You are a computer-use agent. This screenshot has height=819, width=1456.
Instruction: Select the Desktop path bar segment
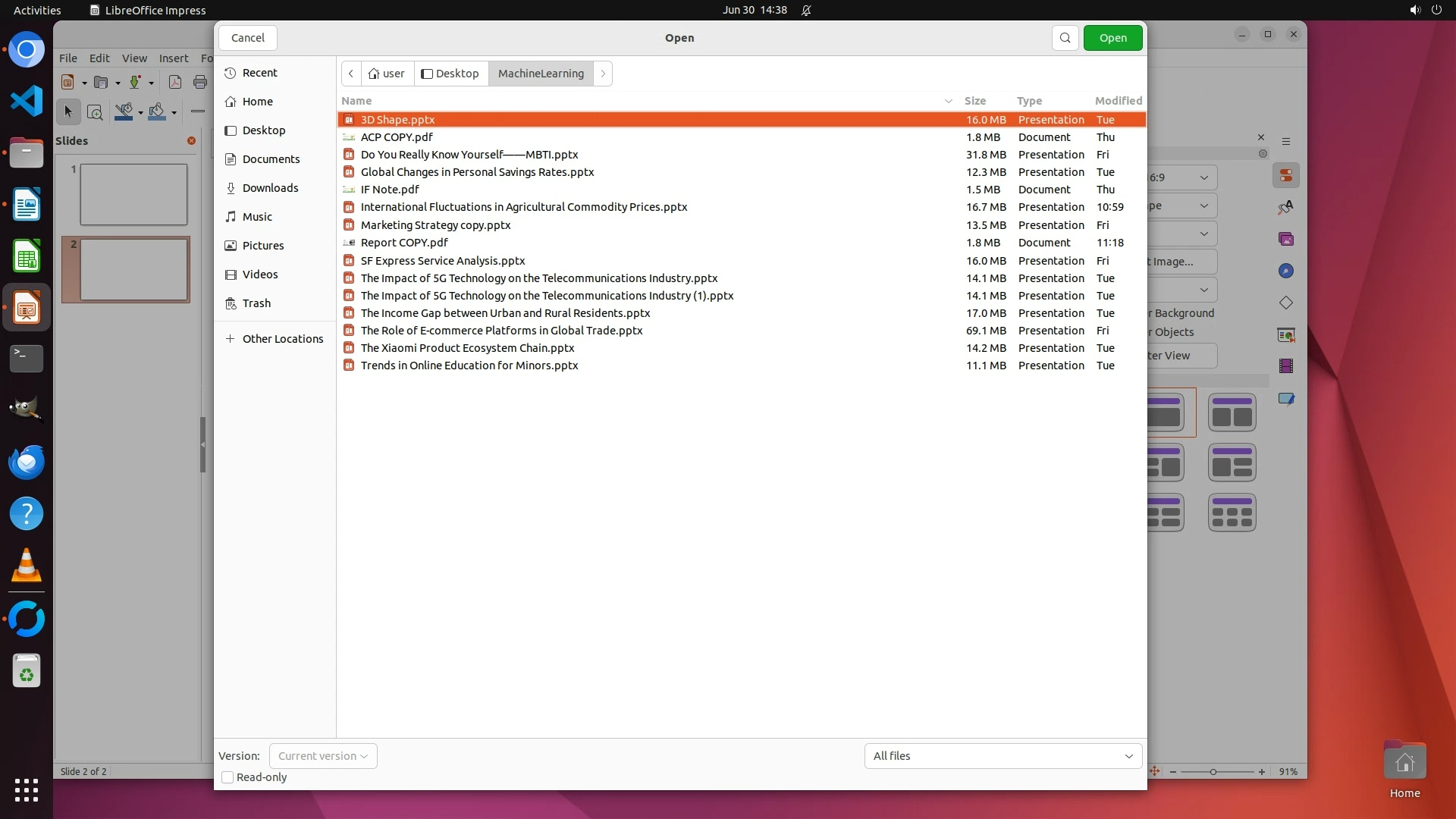450,74
